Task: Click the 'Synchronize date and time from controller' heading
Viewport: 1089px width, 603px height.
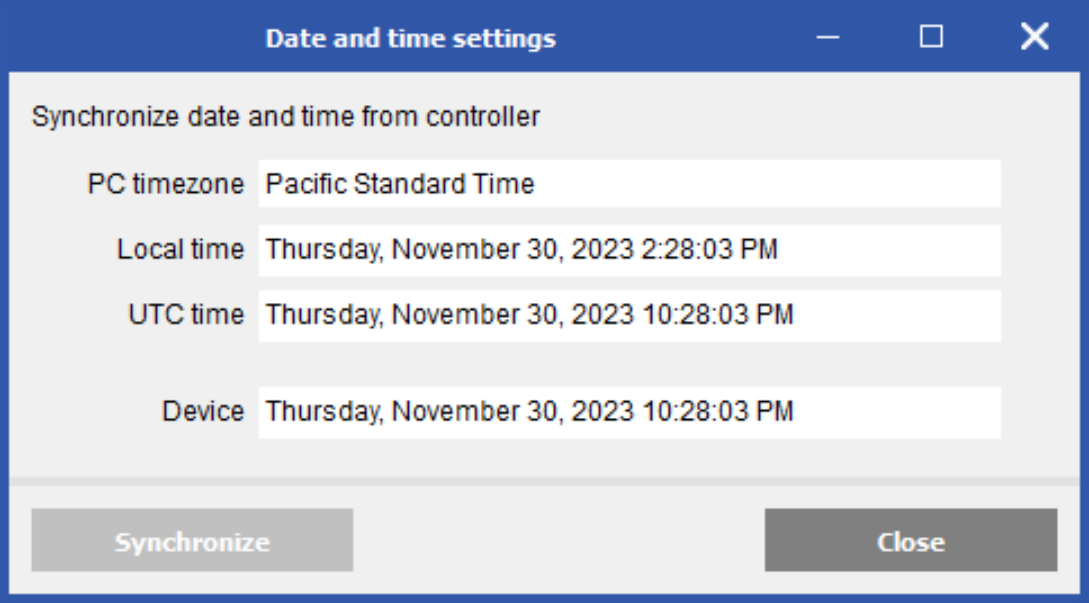Action: pos(286,117)
